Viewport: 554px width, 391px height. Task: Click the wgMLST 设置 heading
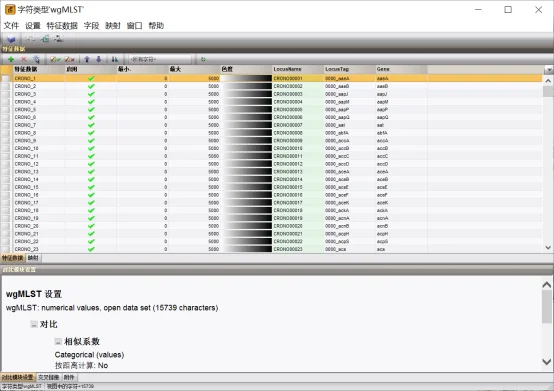34,294
